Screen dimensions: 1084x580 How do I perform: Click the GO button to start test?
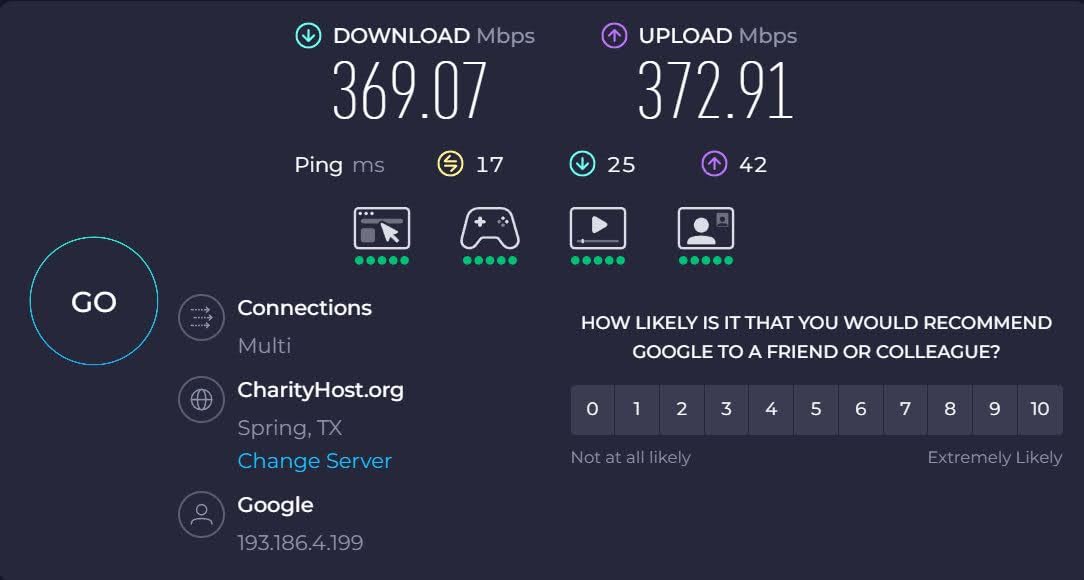[94, 301]
